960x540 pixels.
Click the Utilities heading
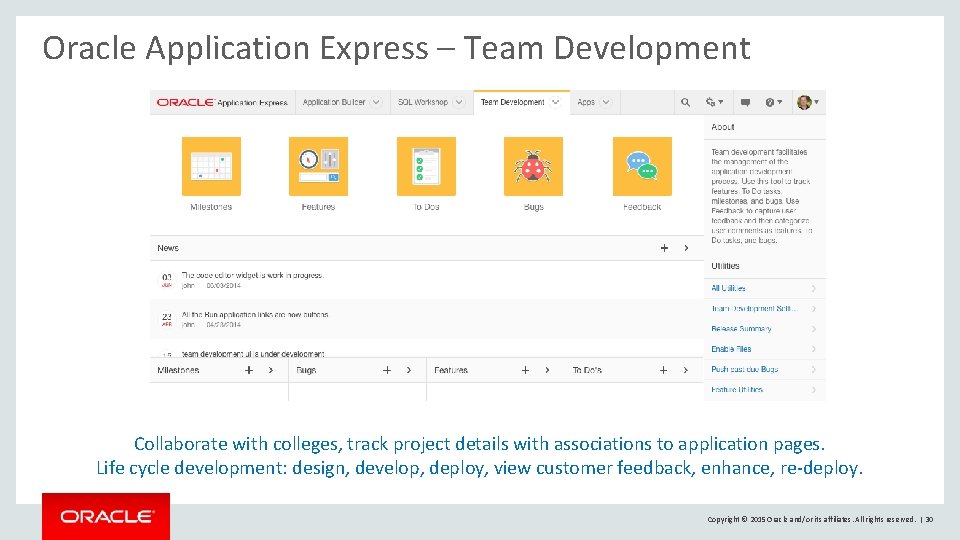pyautogui.click(x=725, y=266)
